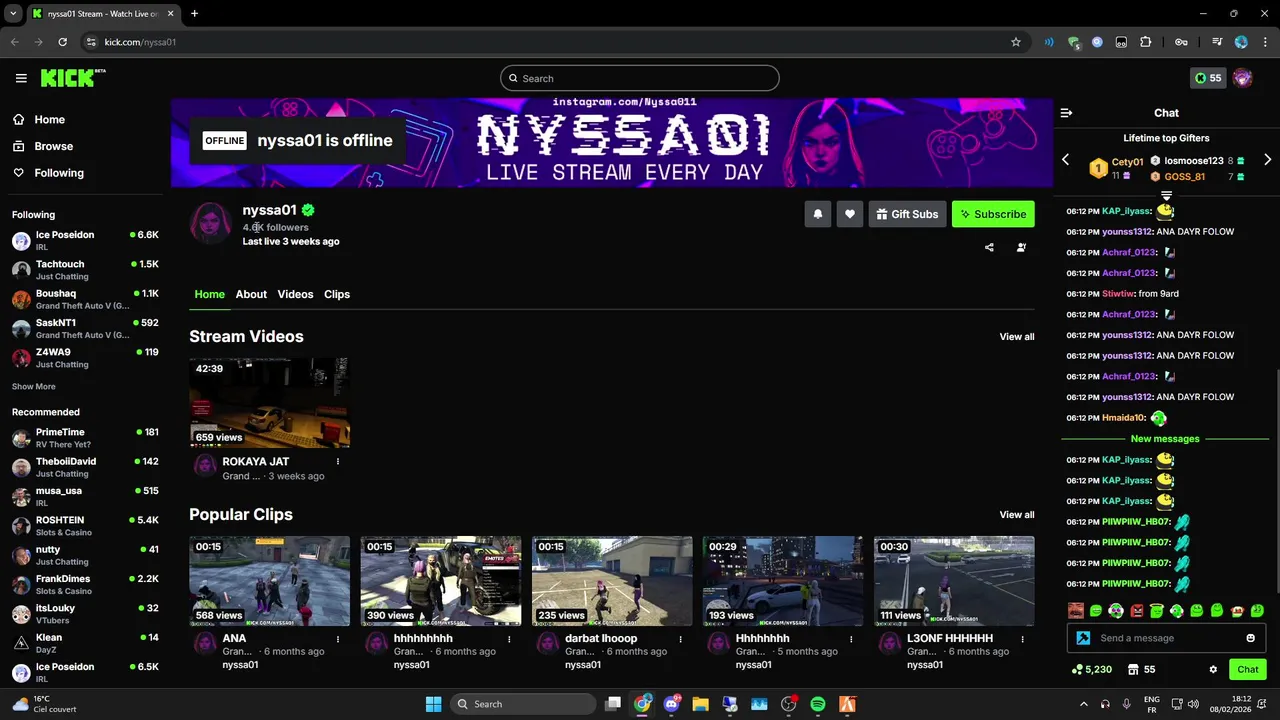Open File Explorer from the taskbar
This screenshot has width=1280, height=720.
coord(700,704)
